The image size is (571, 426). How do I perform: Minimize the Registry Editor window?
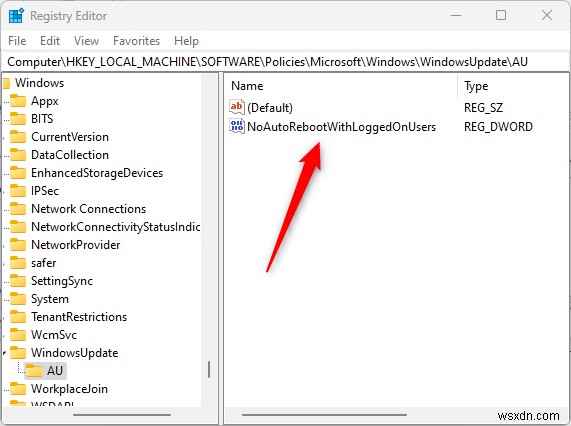456,15
